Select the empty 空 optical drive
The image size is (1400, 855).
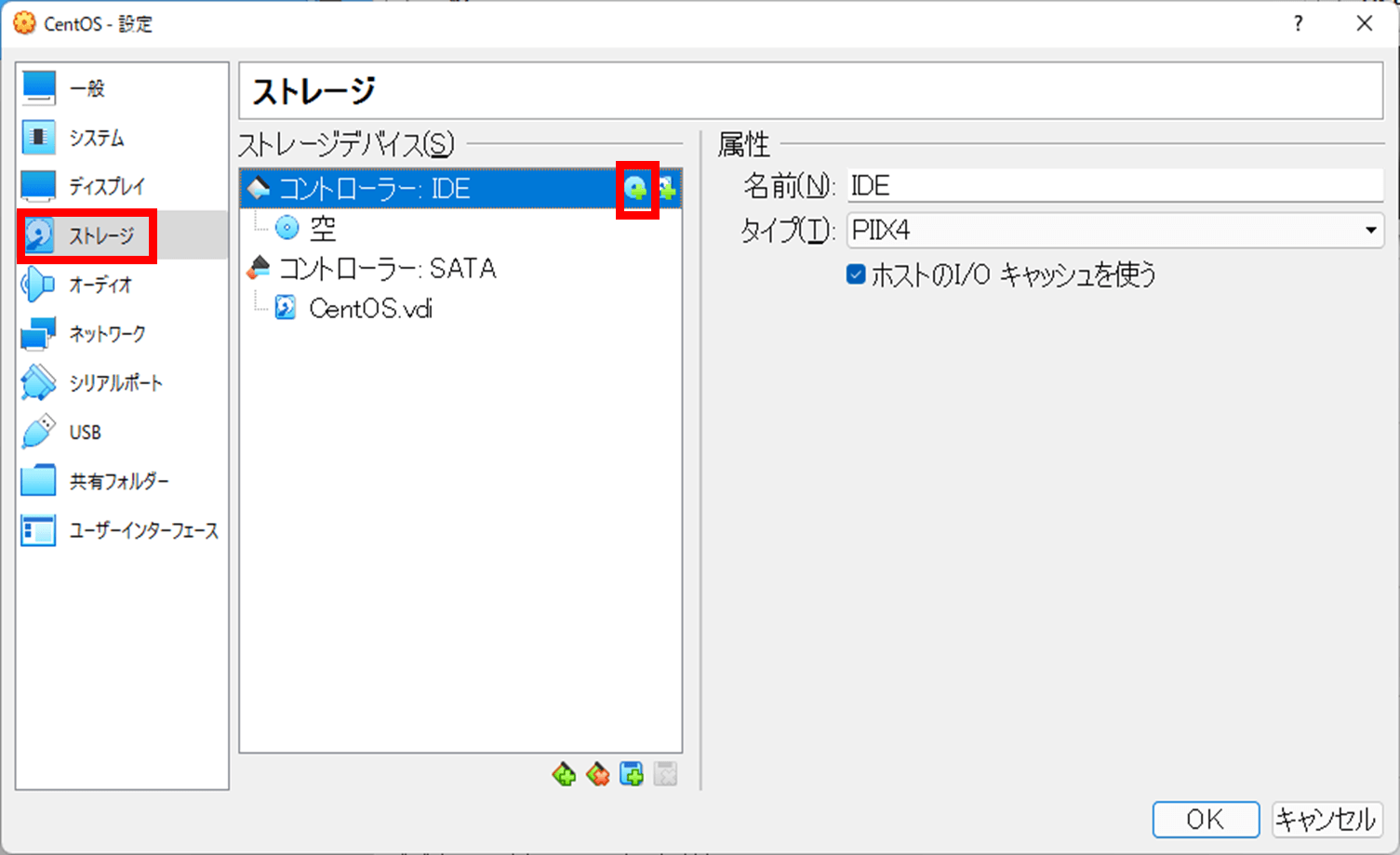460,228
